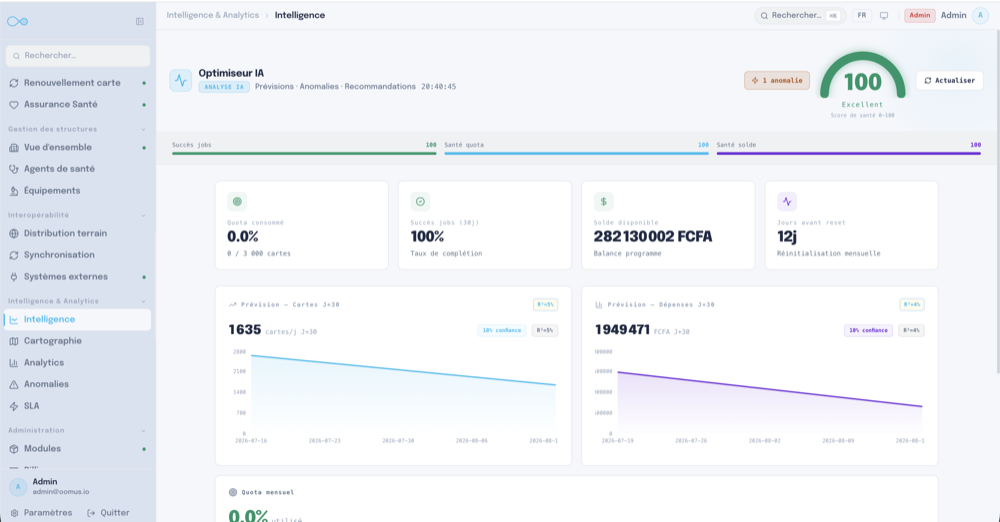Click the Distribution terrain globe icon
The image size is (1000, 522).
[14, 234]
